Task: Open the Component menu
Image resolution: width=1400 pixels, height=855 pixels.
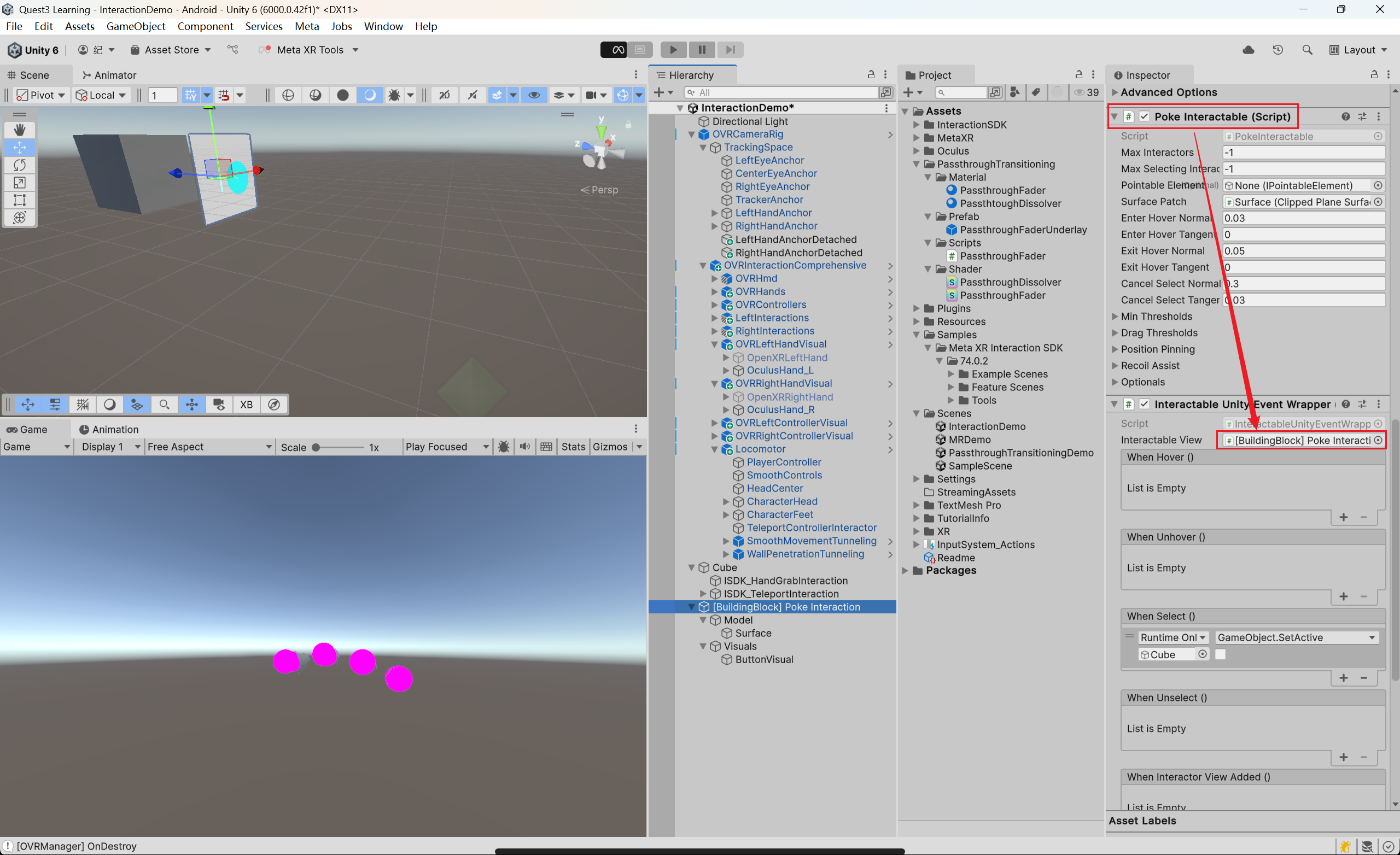Action: [205, 26]
